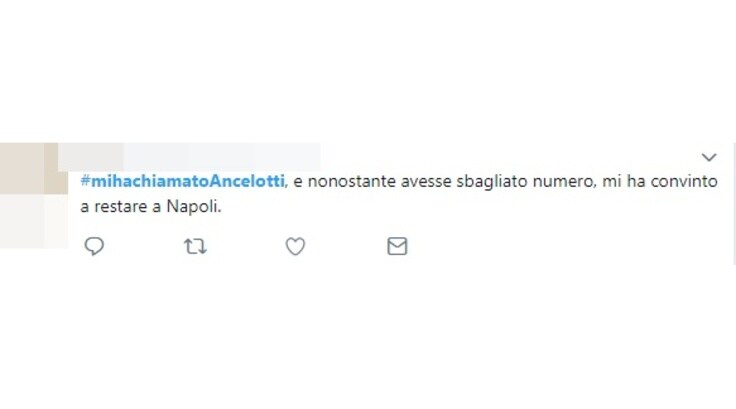Retweet the Ancelotti tweet
Image resolution: width=736 pixels, height=409 pixels.
pyautogui.click(x=195, y=246)
